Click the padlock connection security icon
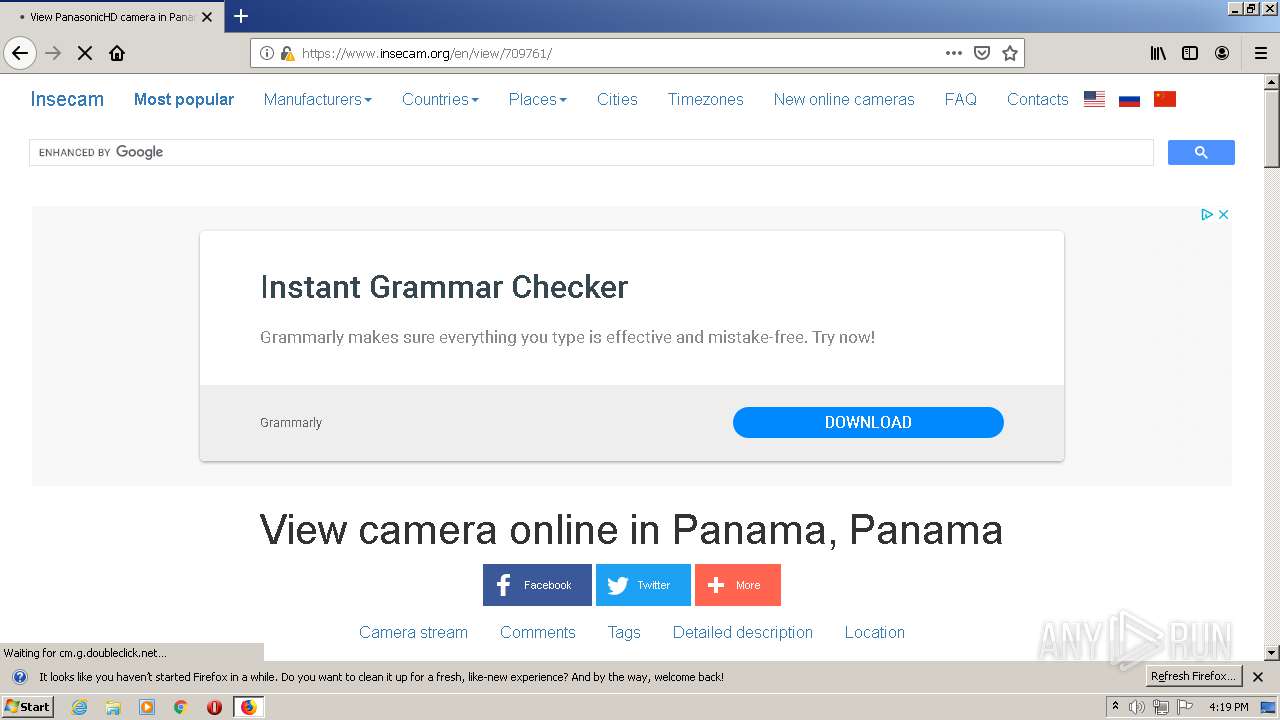1280x720 pixels. click(x=287, y=53)
